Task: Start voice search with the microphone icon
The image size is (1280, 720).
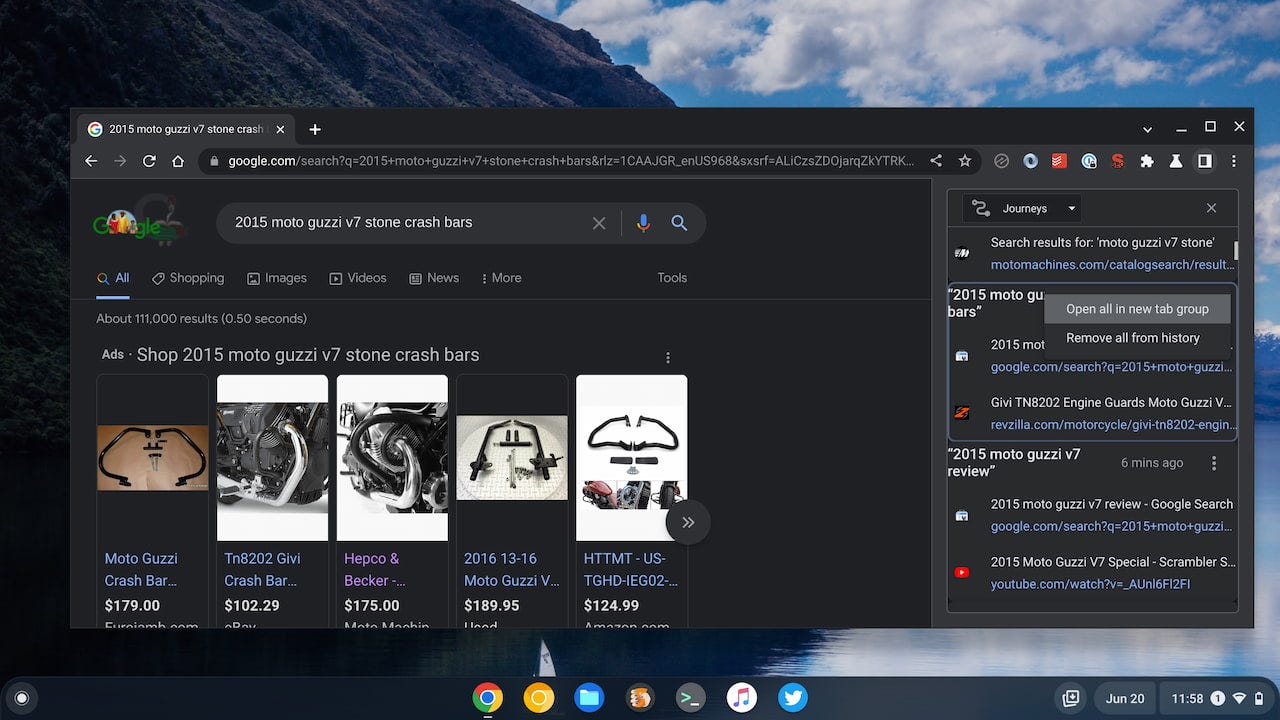Action: tap(643, 223)
